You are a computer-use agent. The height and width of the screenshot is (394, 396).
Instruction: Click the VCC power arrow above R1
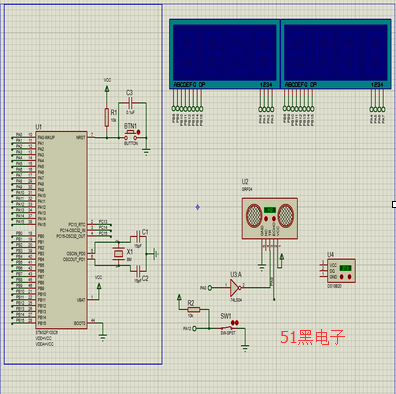[x=107, y=89]
